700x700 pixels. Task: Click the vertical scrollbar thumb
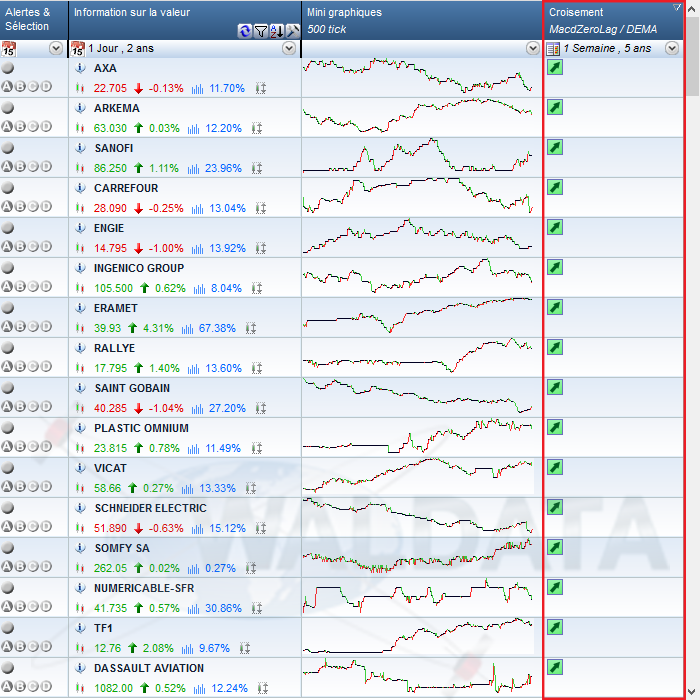pyautogui.click(x=692, y=56)
